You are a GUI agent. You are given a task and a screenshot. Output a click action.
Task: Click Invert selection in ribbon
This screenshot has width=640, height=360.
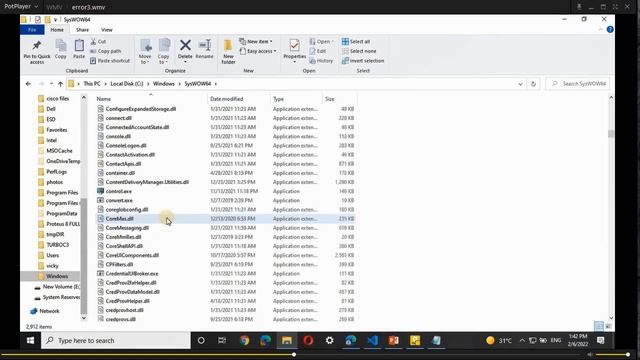click(x=363, y=61)
